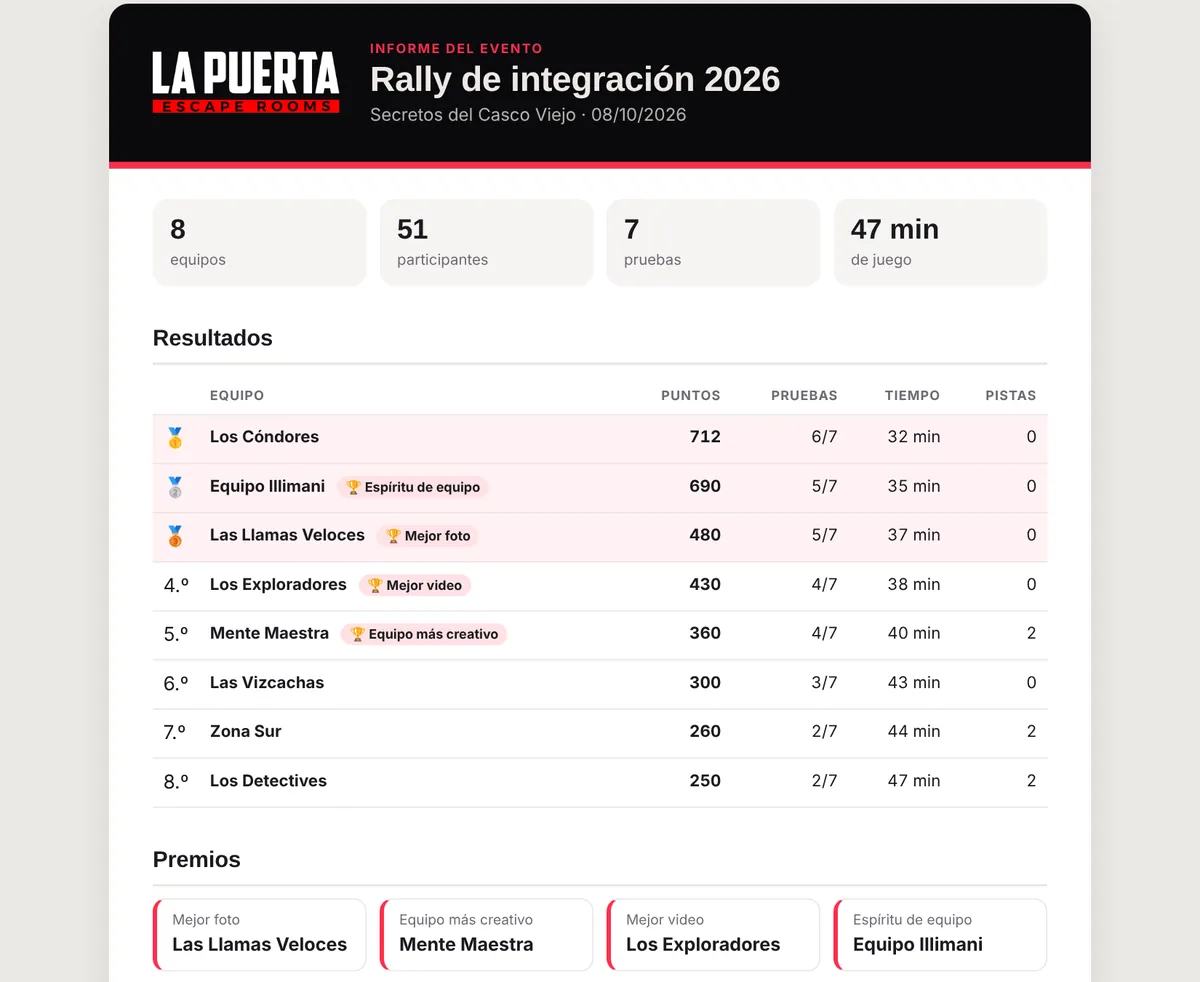Click the 712 points value
Image resolution: width=1200 pixels, height=982 pixels.
tap(705, 437)
